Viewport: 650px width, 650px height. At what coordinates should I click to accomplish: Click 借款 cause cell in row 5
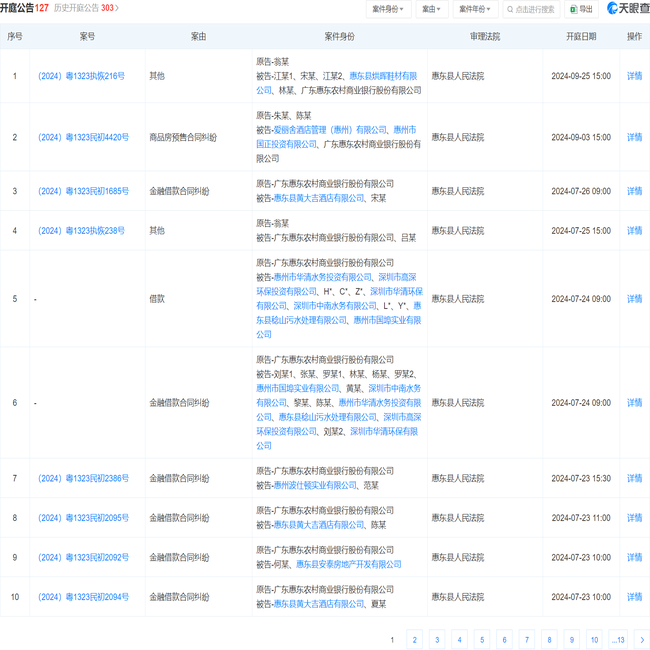tap(157, 299)
